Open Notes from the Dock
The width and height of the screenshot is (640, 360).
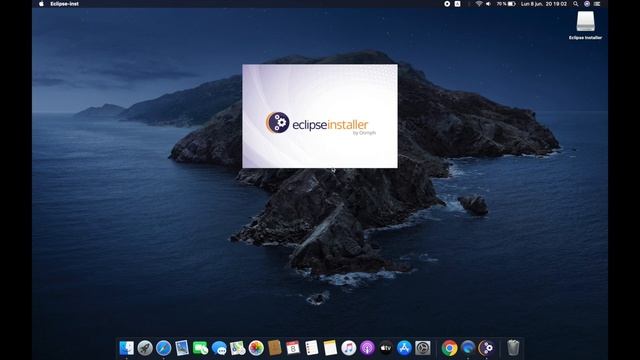pos(330,348)
